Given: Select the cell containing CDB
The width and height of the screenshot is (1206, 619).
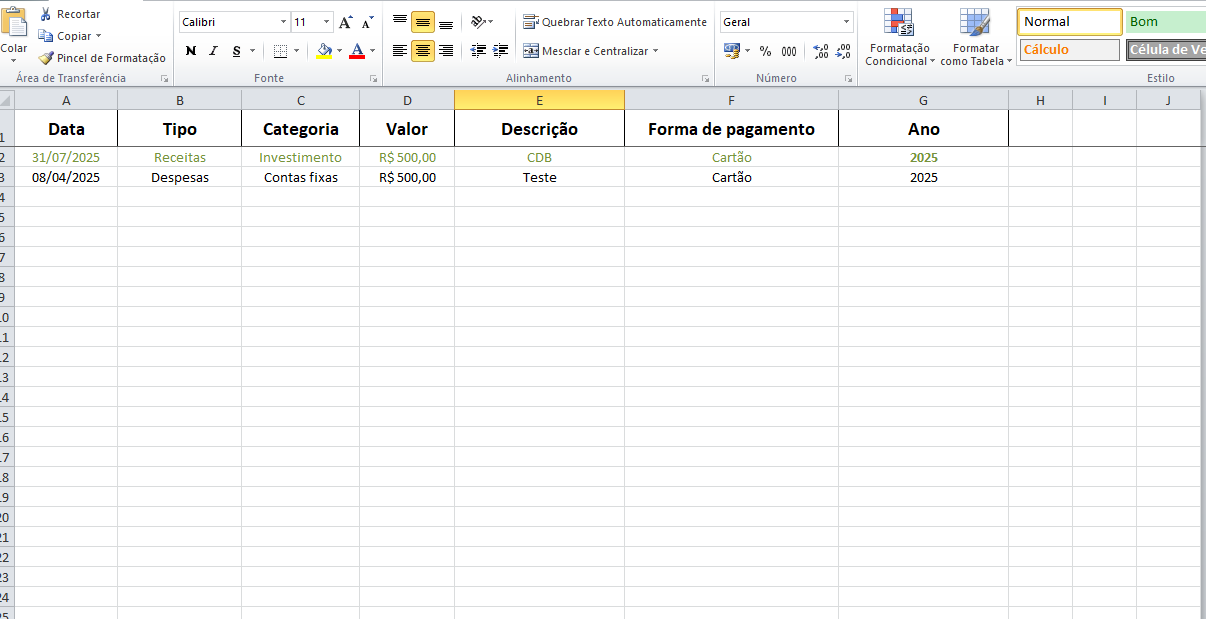Looking at the screenshot, I should (539, 157).
